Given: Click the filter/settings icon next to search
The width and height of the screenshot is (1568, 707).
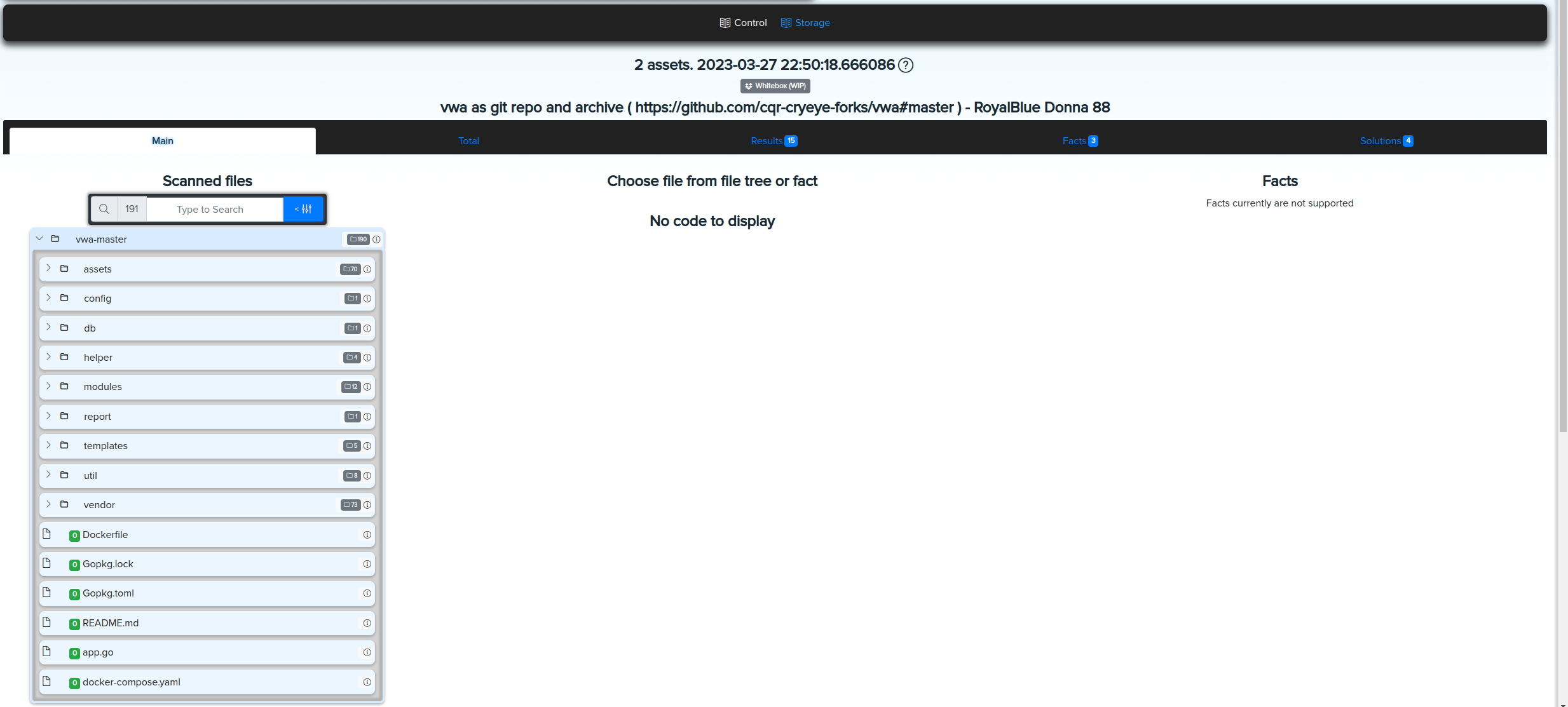Looking at the screenshot, I should [305, 209].
